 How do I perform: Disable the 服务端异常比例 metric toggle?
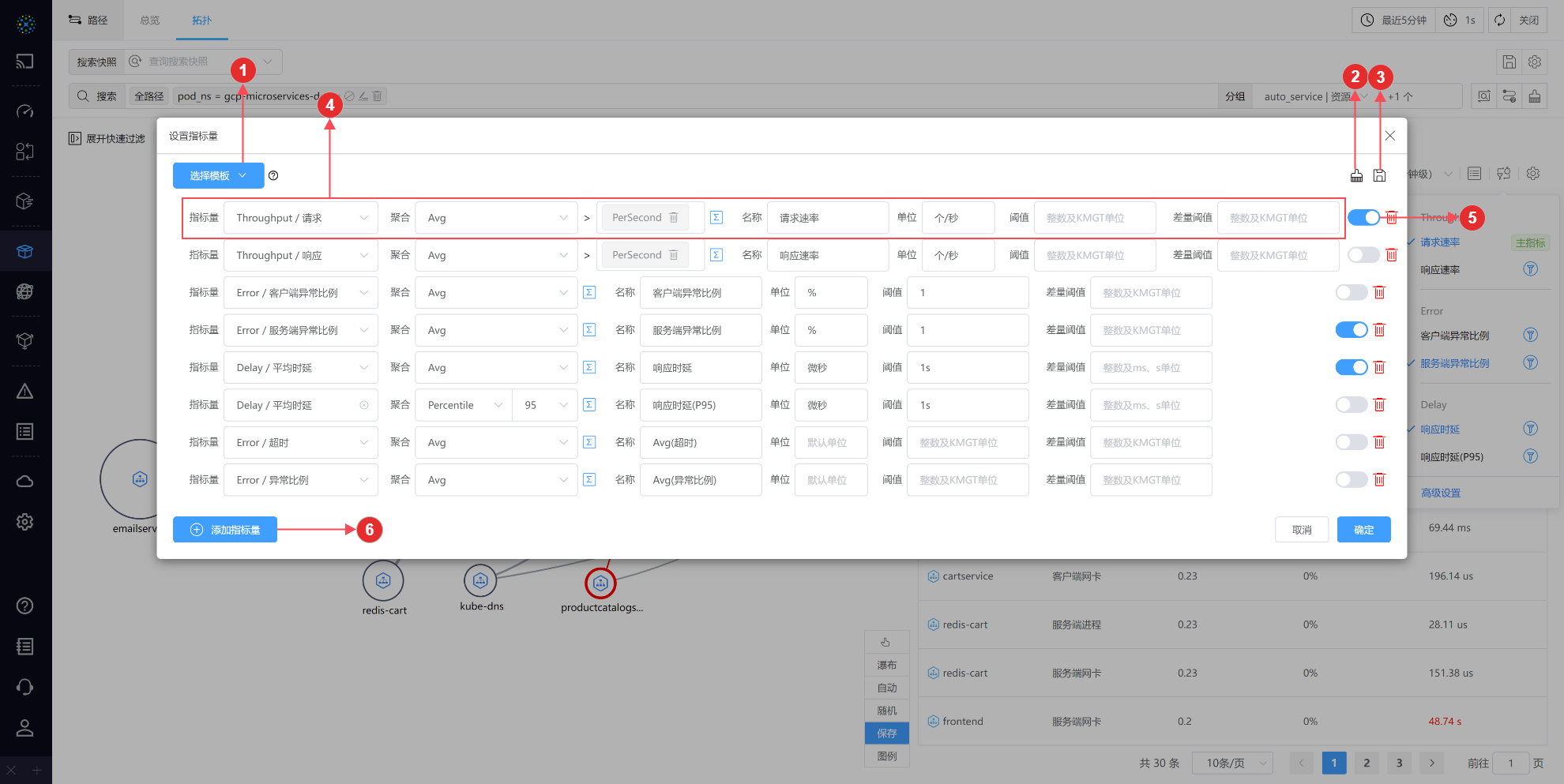coord(1351,330)
